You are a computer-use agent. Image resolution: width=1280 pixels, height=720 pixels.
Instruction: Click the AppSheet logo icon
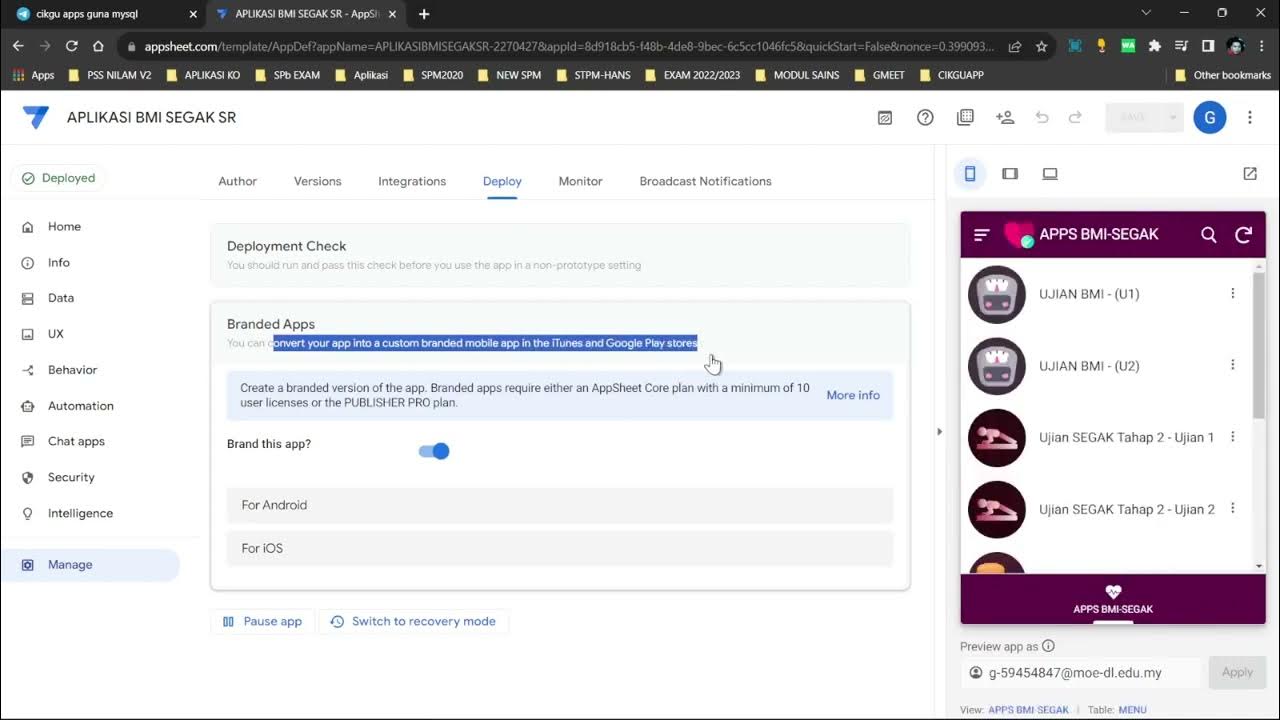coord(35,117)
